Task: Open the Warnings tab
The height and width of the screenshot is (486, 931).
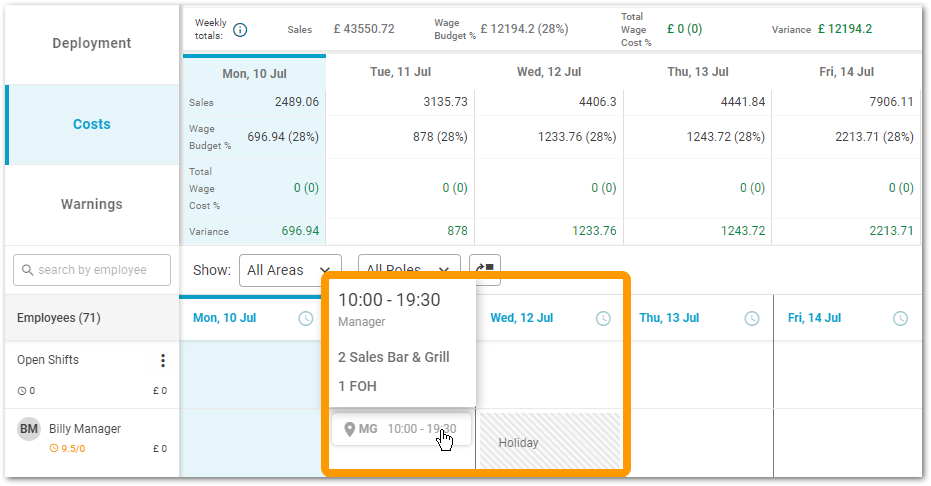Action: (92, 204)
